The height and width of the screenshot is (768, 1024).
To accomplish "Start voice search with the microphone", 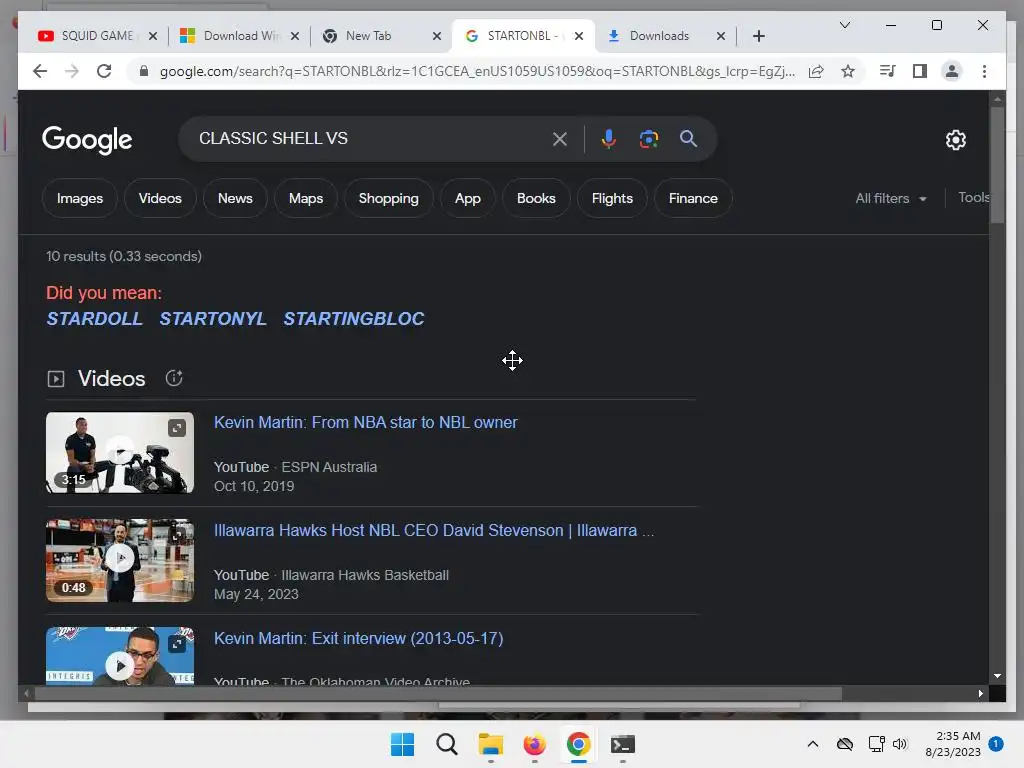I will [x=608, y=139].
